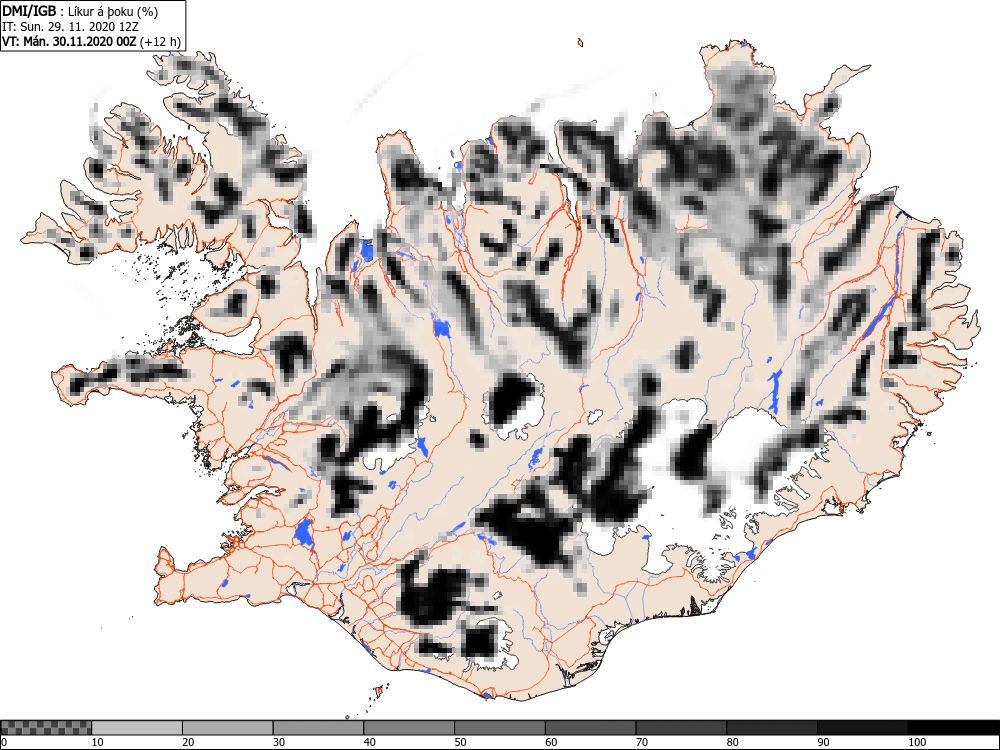Select the legend label '40'
The height and width of the screenshot is (750, 1000).
(x=369, y=742)
